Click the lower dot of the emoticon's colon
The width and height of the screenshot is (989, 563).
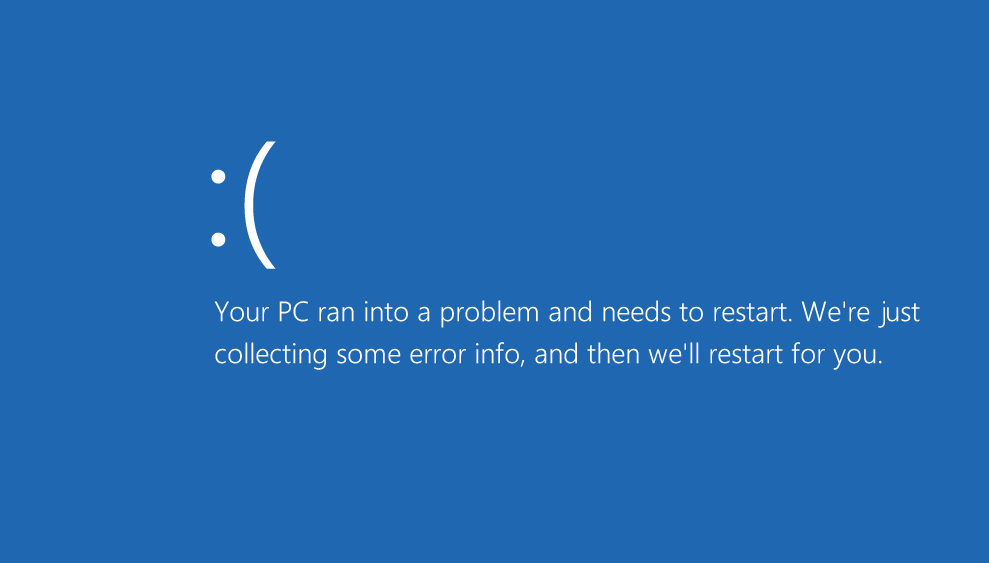(217, 239)
